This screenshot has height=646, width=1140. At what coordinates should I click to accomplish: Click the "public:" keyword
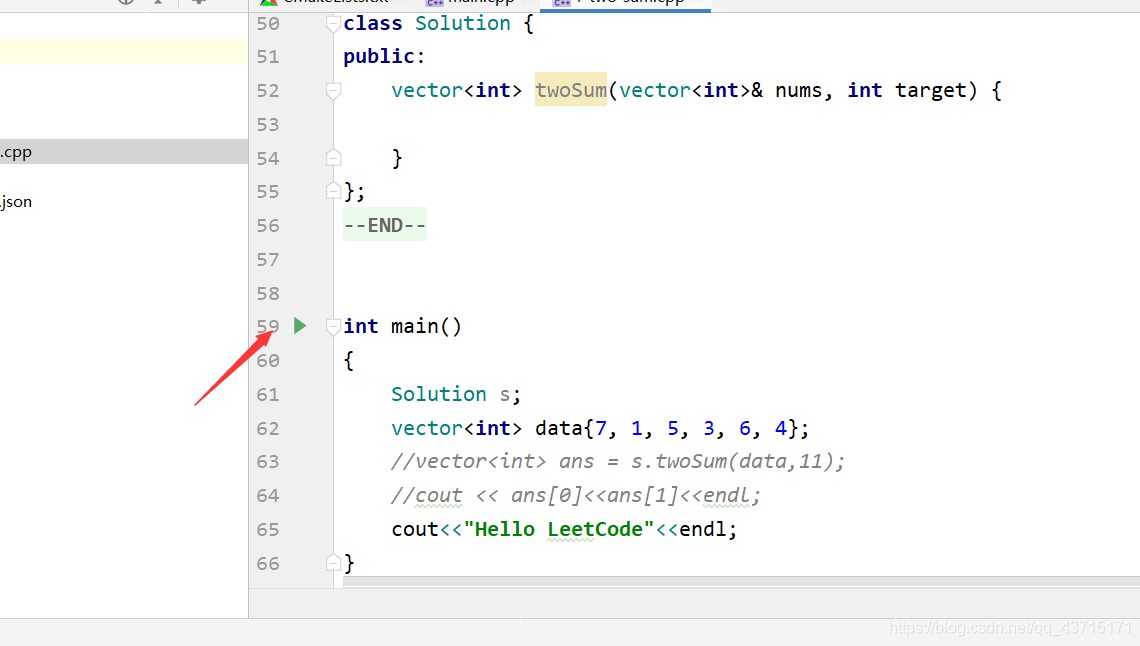(x=384, y=57)
